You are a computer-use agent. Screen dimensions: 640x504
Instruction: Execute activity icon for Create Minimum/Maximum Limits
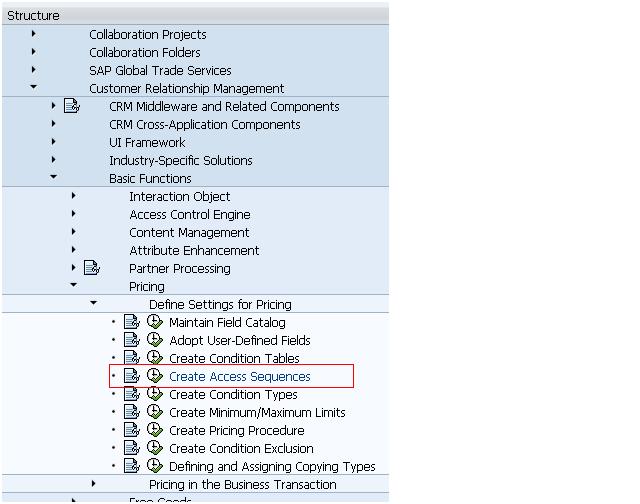pyautogui.click(x=155, y=412)
